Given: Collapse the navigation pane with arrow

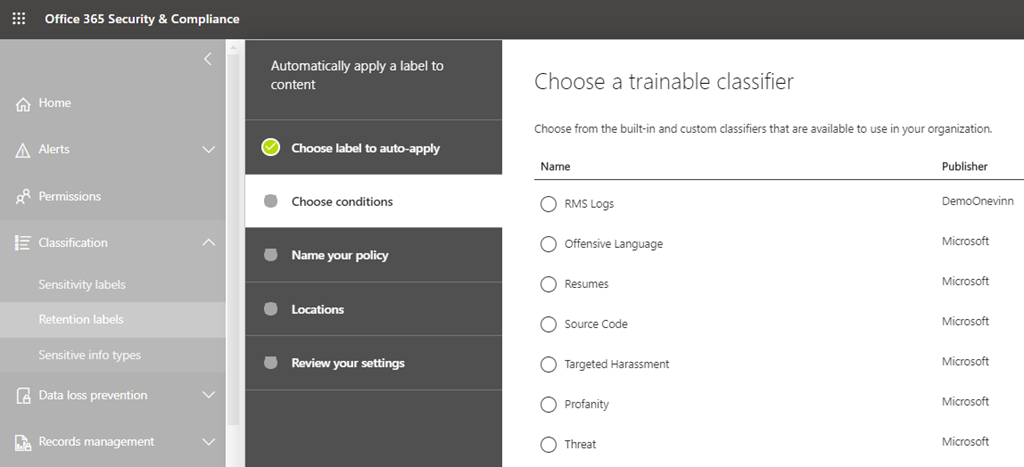Looking at the screenshot, I should pos(208,59).
